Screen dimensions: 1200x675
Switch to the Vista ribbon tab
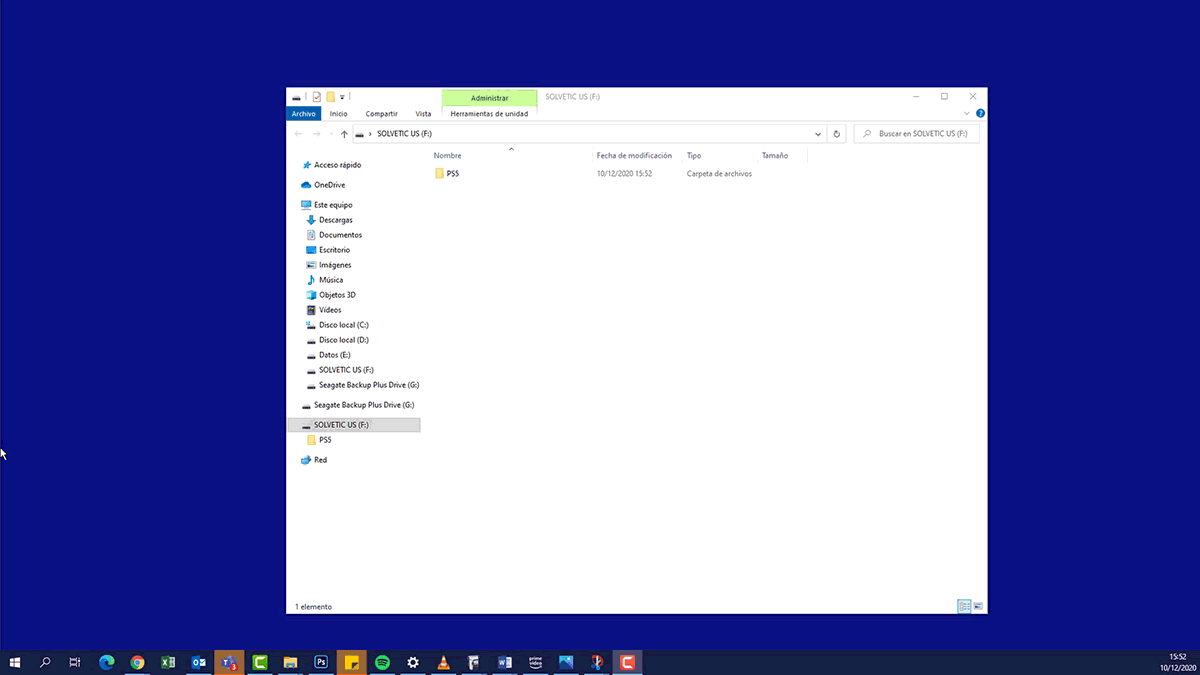click(422, 113)
